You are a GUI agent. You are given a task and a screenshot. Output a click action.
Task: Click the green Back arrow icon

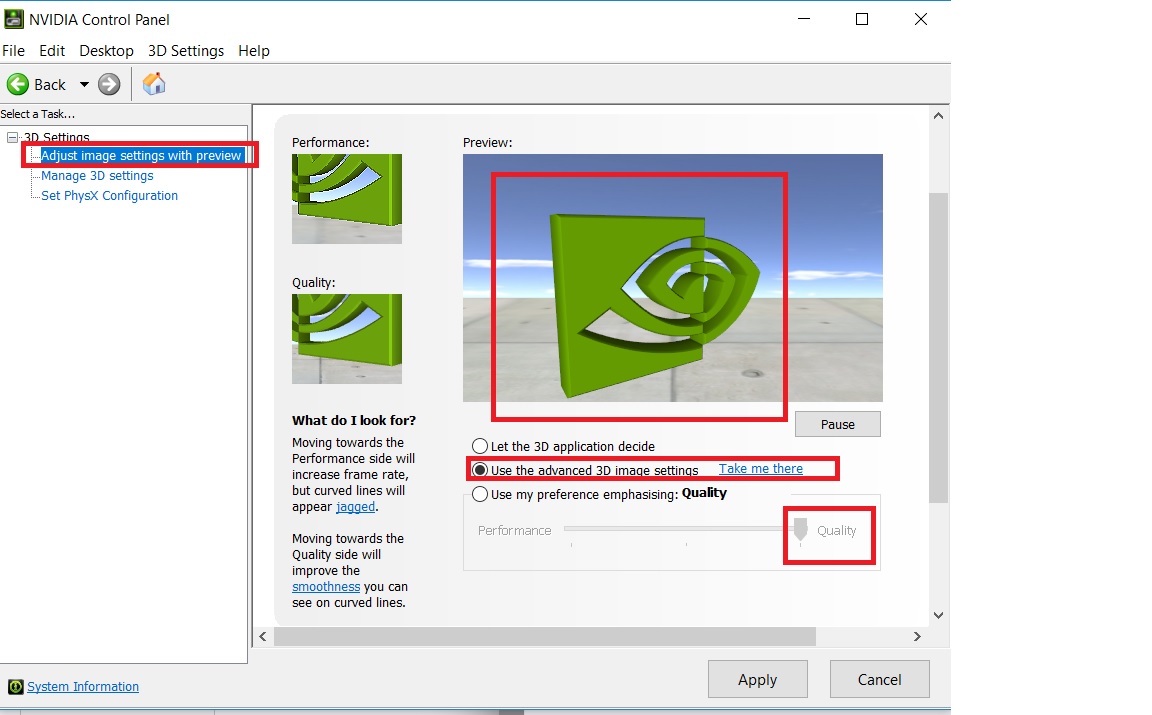(18, 85)
